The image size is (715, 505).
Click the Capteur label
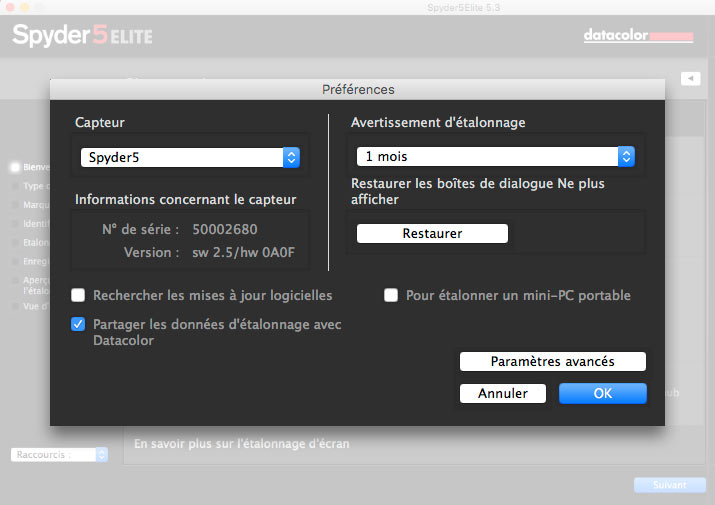click(x=99, y=122)
